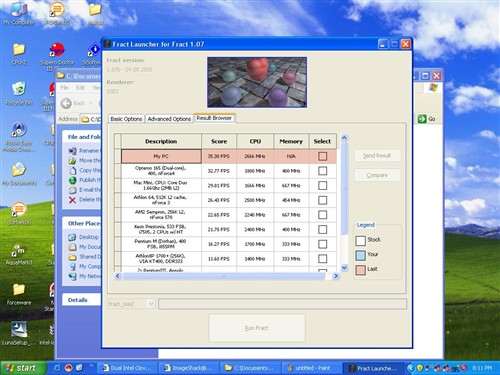Click the 32.77 FPS score cell
This screenshot has width=500, height=375.
tap(219, 171)
